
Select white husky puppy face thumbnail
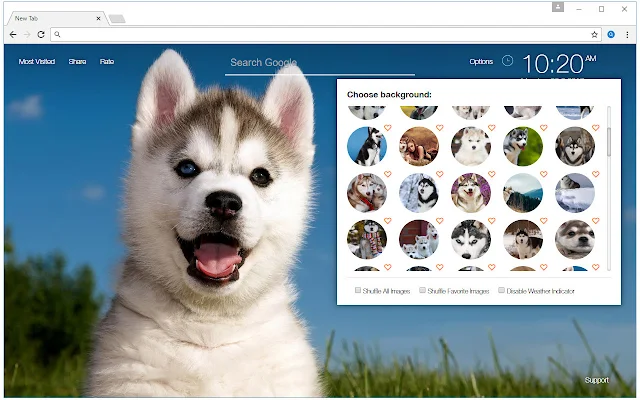[x=471, y=146]
